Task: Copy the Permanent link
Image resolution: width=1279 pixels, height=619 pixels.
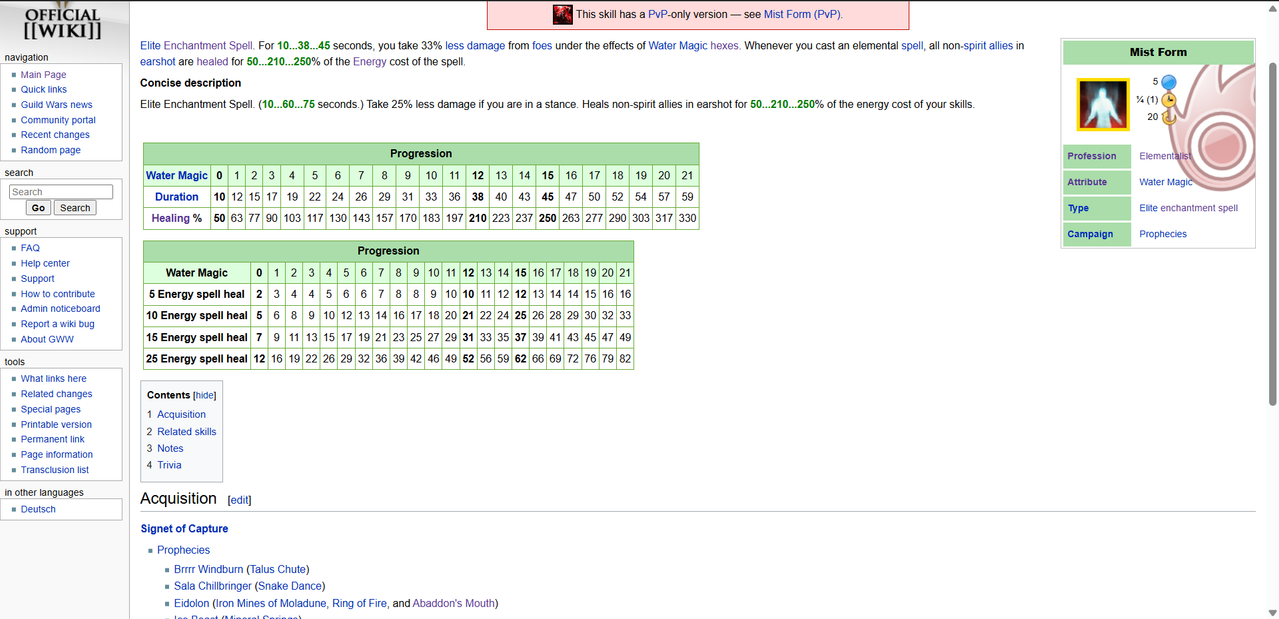Action: 53,439
